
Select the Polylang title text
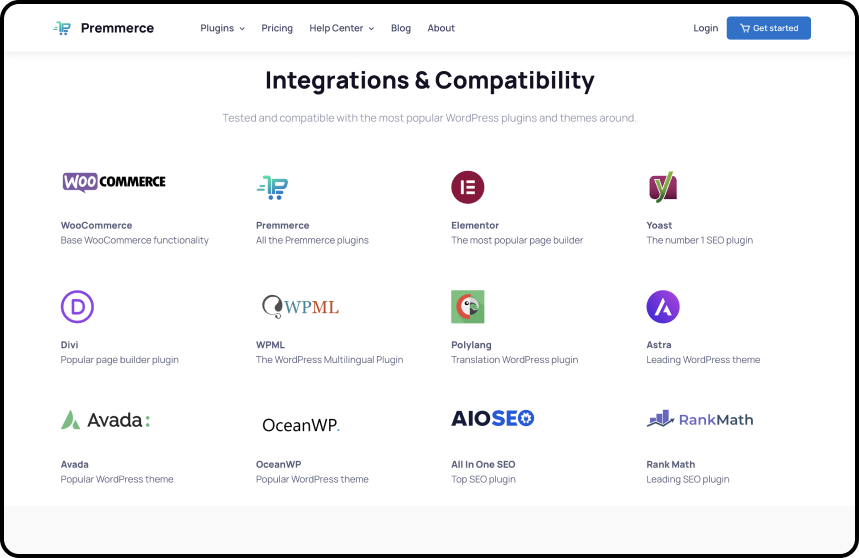[x=471, y=344]
